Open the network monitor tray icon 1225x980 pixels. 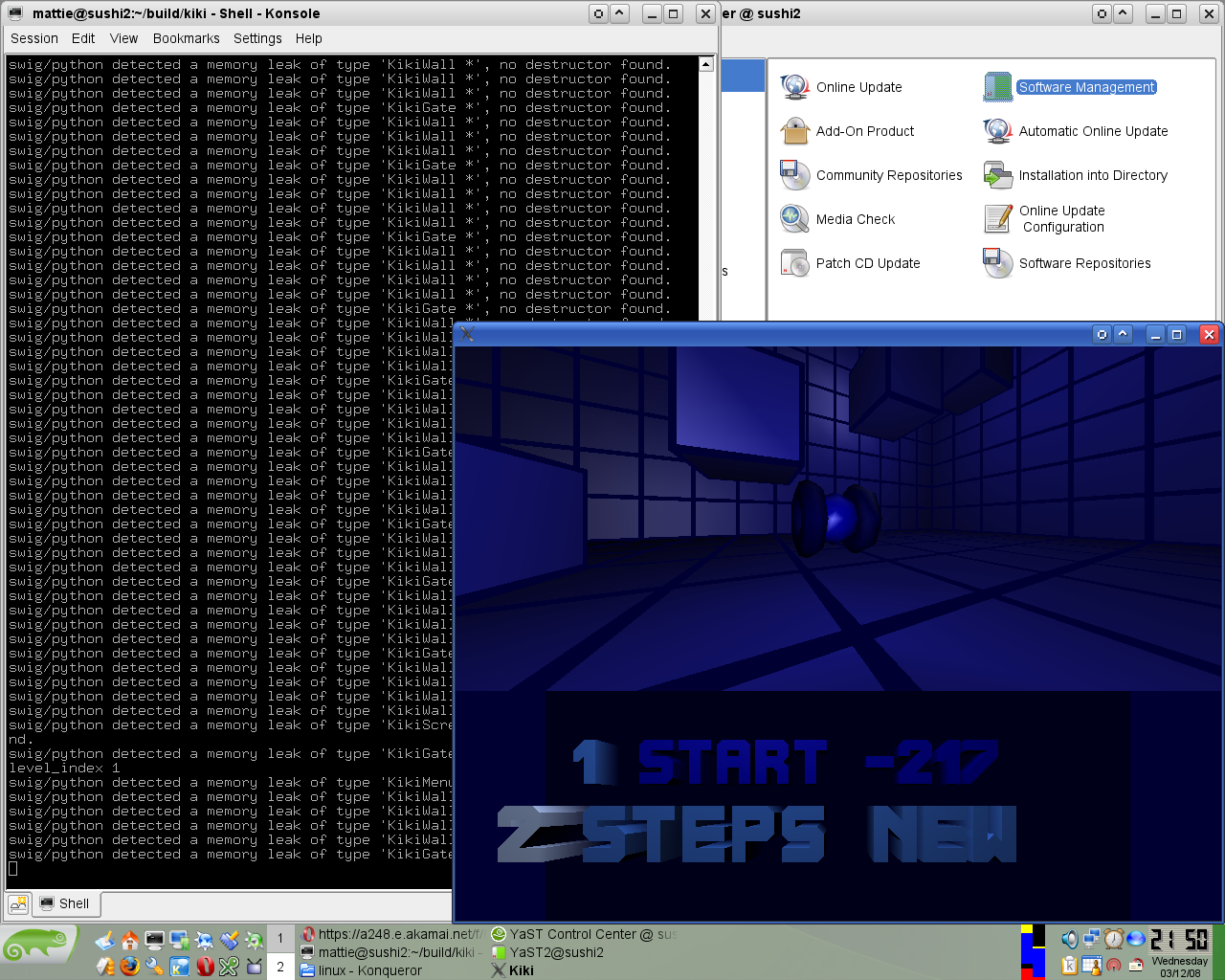(1091, 939)
